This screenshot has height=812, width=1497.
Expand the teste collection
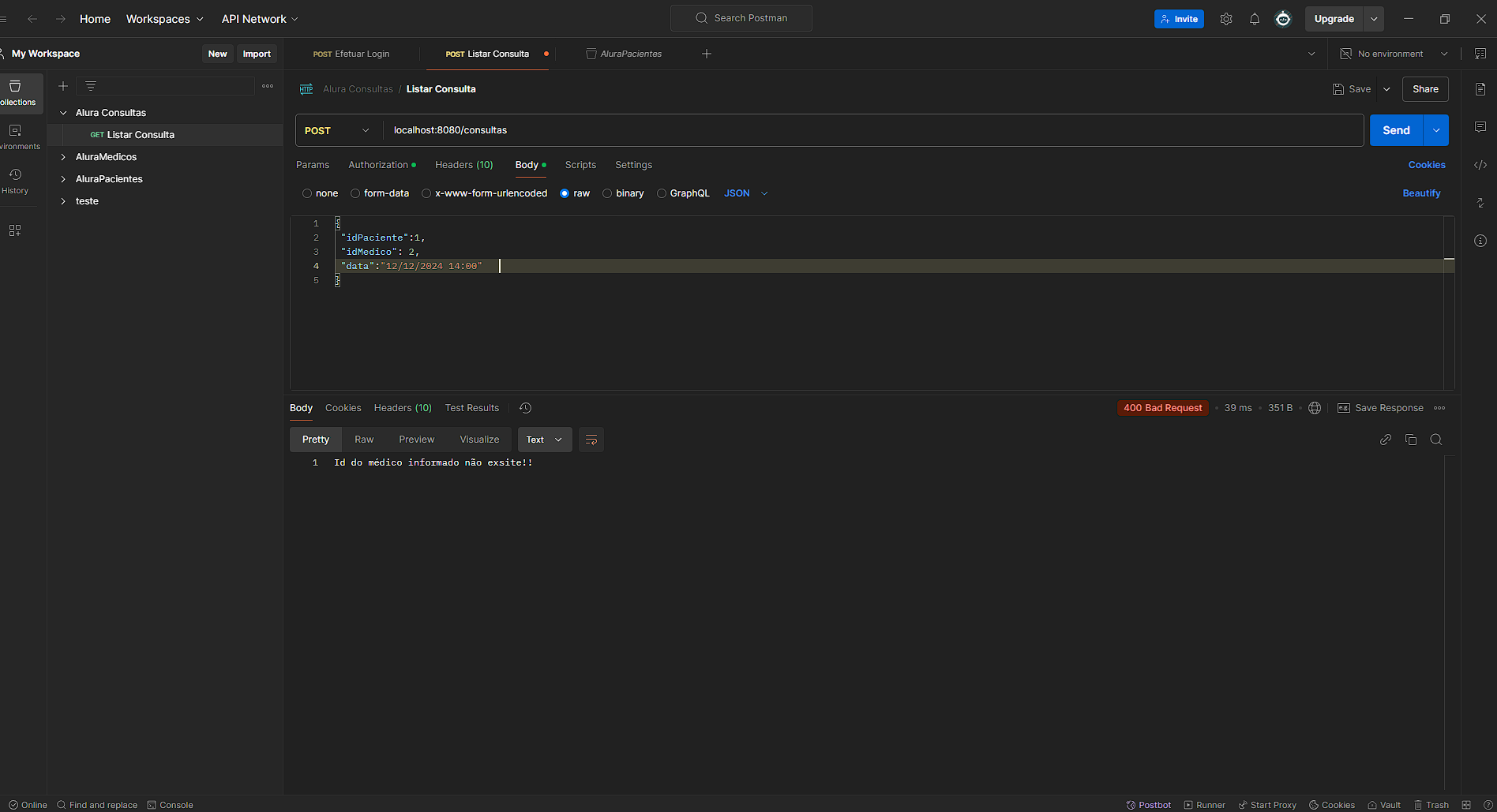click(63, 201)
